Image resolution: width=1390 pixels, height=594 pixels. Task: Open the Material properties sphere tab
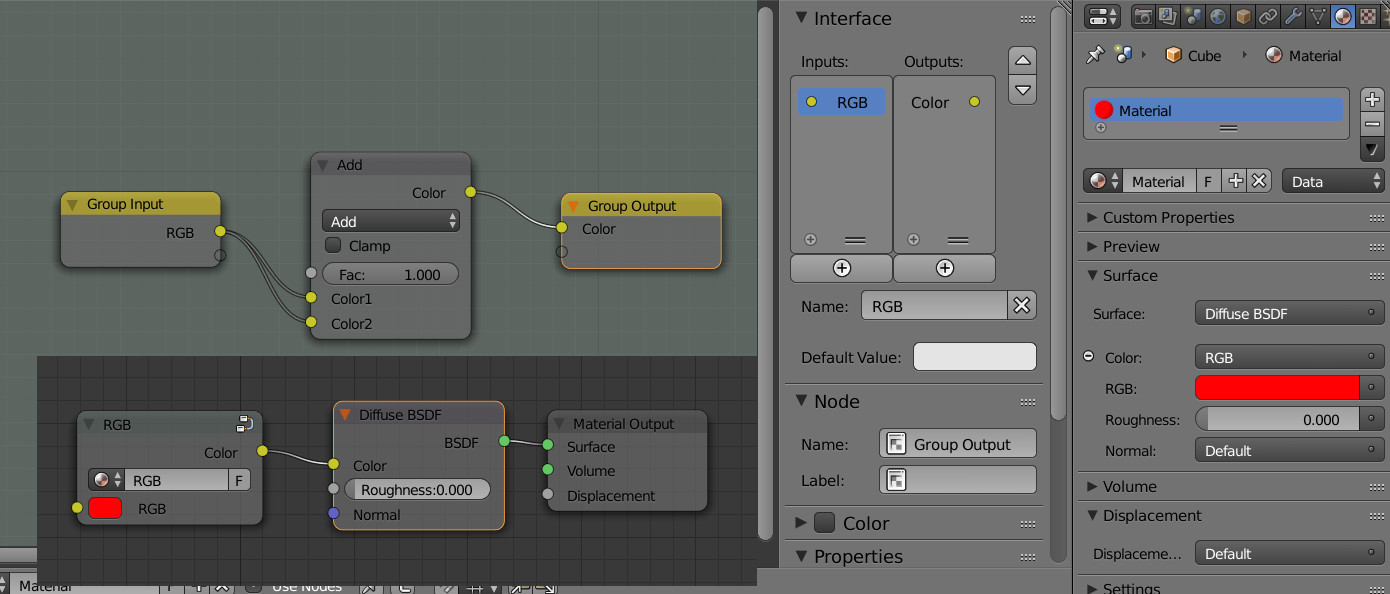pos(1343,16)
